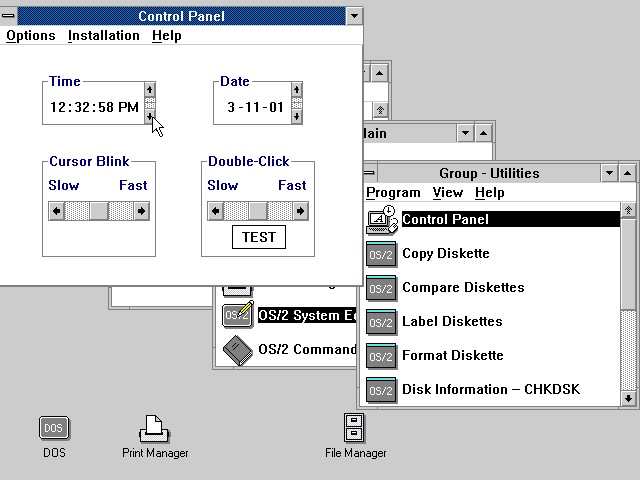The image size is (640, 480).
Task: Increase date with the Date up arrow
Action: pos(297,90)
